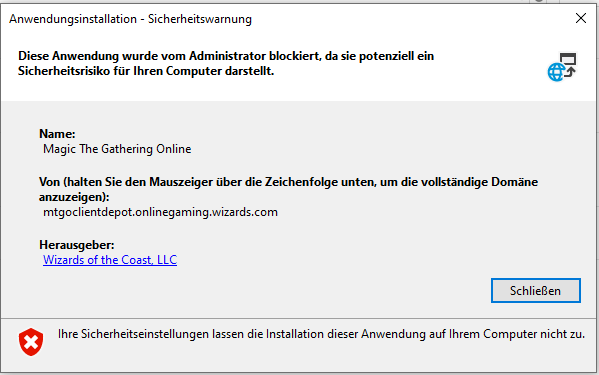
Task: Click the blue globe in the header icon
Action: (556, 72)
